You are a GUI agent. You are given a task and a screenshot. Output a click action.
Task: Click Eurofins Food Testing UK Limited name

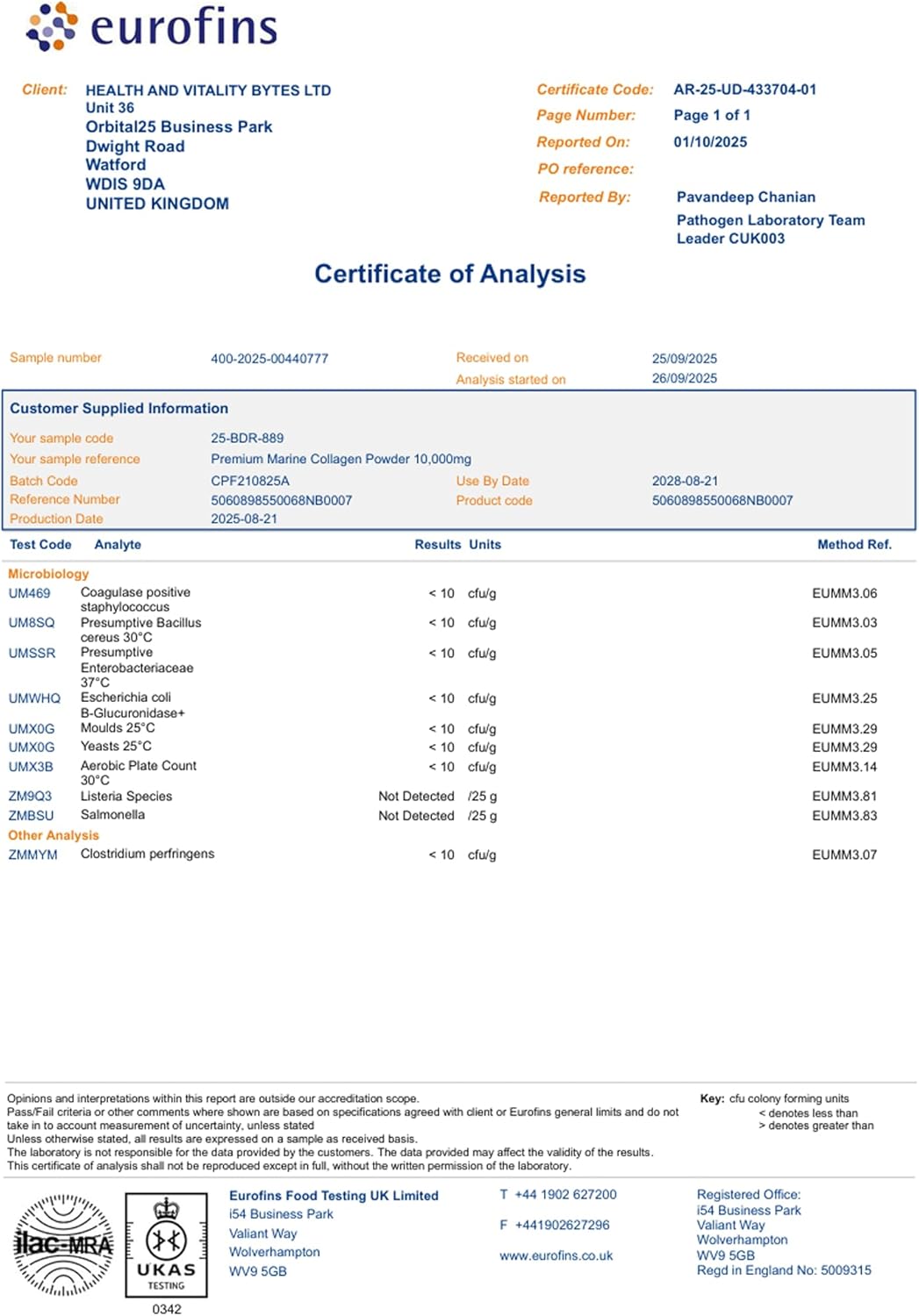pos(334,1196)
